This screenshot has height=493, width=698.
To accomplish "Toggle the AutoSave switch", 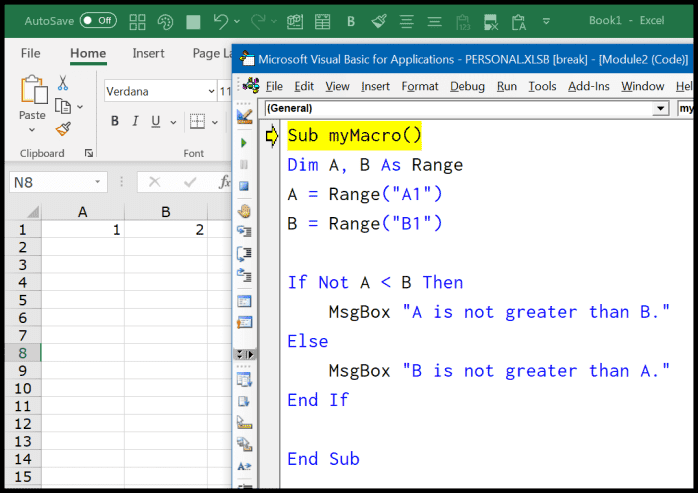I will (x=98, y=20).
